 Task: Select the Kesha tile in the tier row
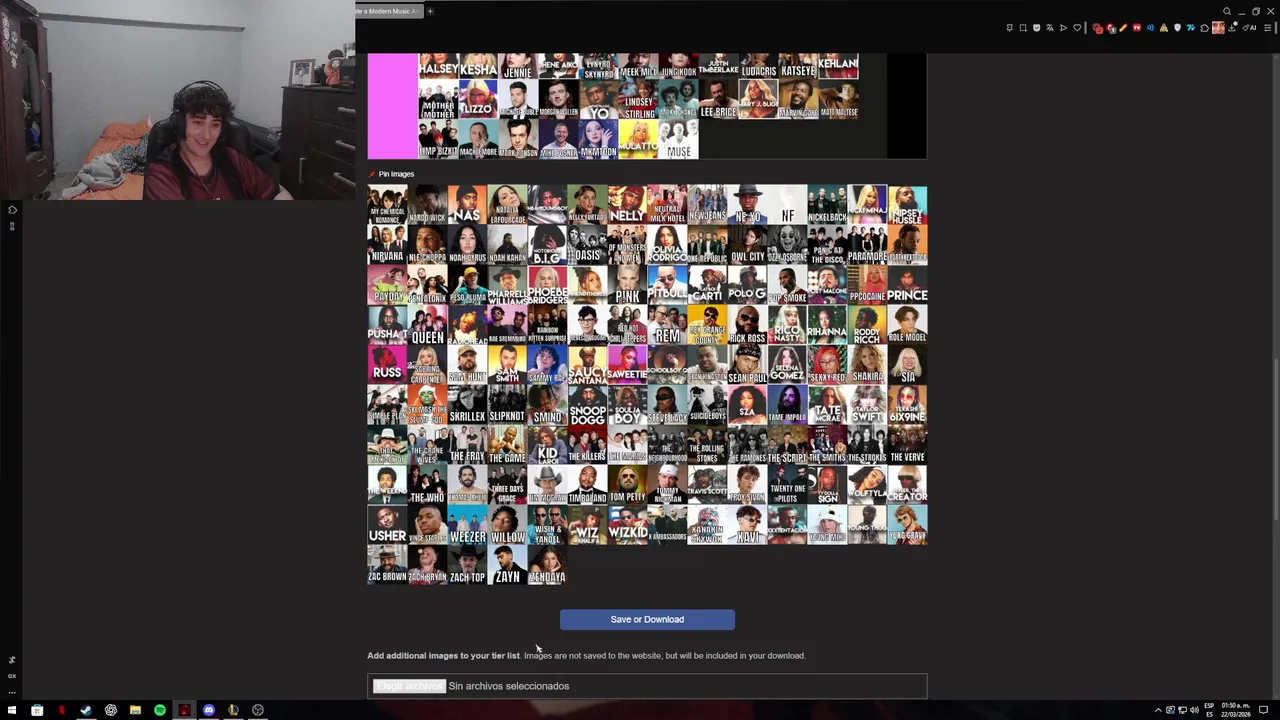[x=478, y=66]
